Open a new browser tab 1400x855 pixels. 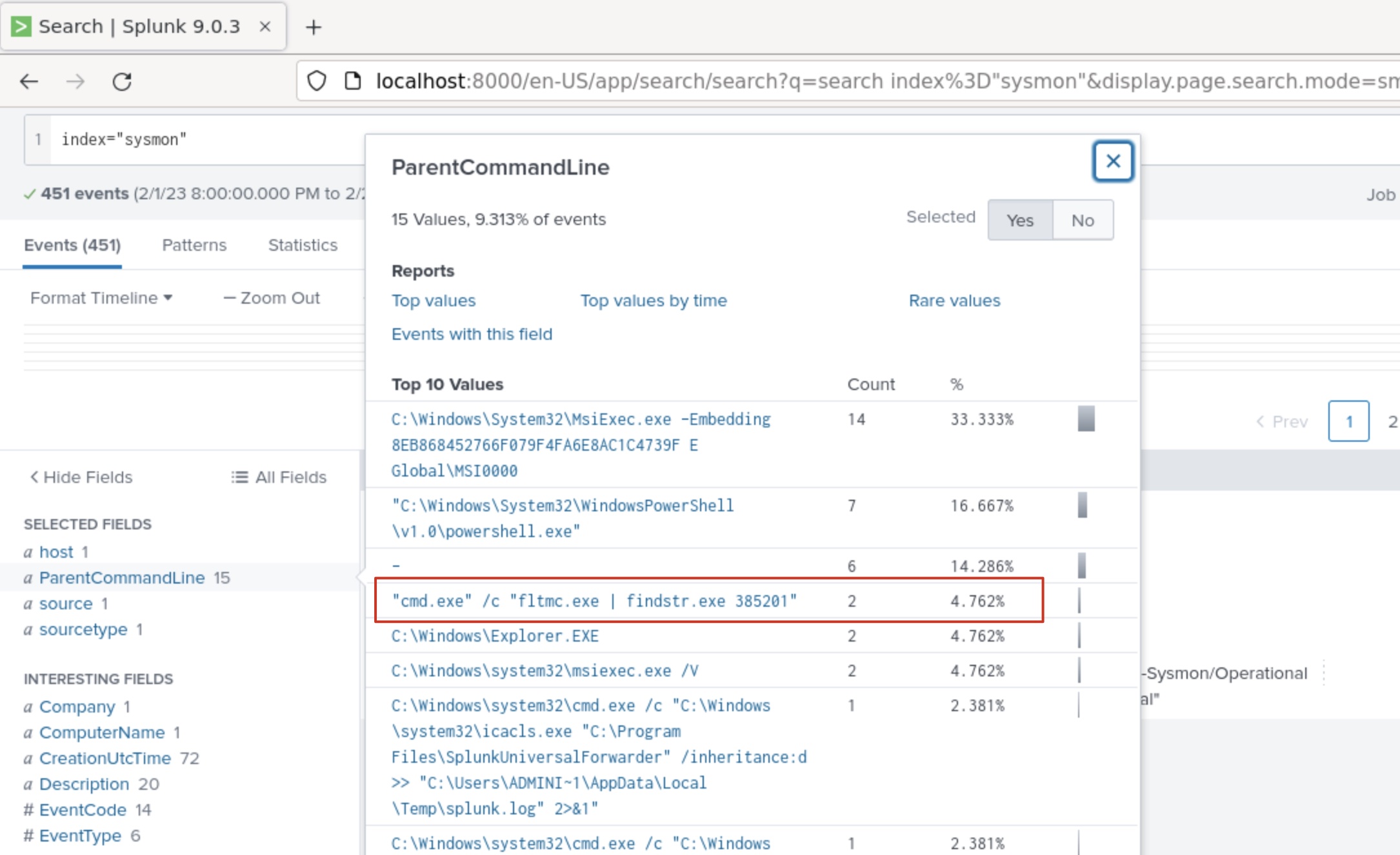pos(314,27)
